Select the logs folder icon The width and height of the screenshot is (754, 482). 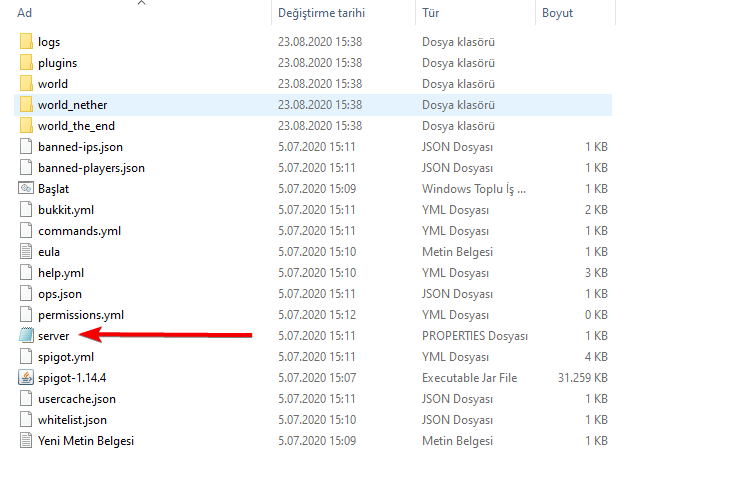26,41
